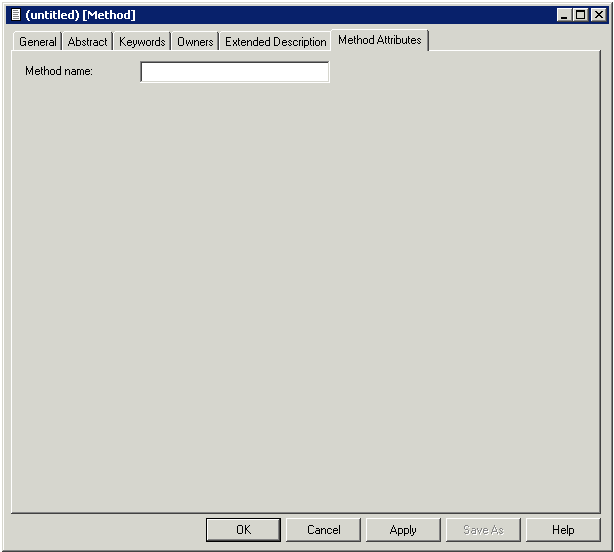Switch to the General tab
614x552 pixels.
pyautogui.click(x=38, y=42)
